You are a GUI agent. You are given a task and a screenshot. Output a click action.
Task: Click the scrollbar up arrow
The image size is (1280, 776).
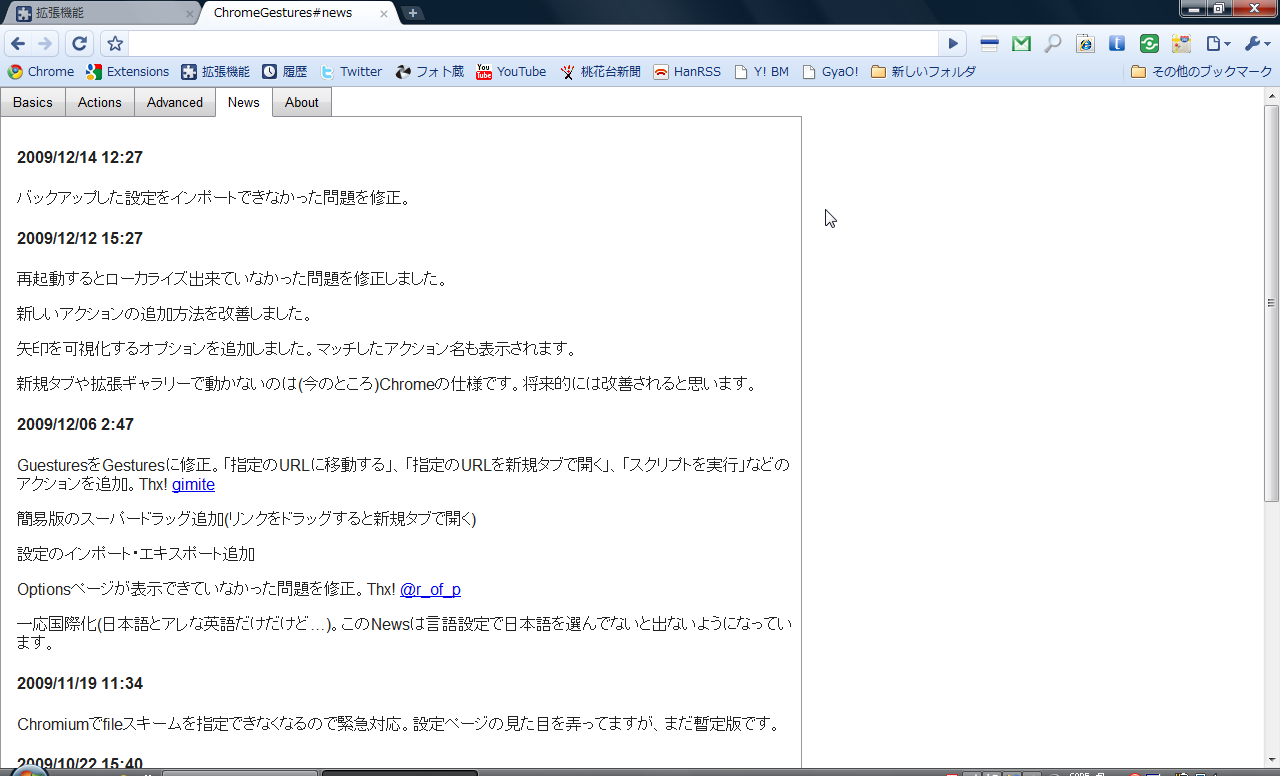(1272, 96)
